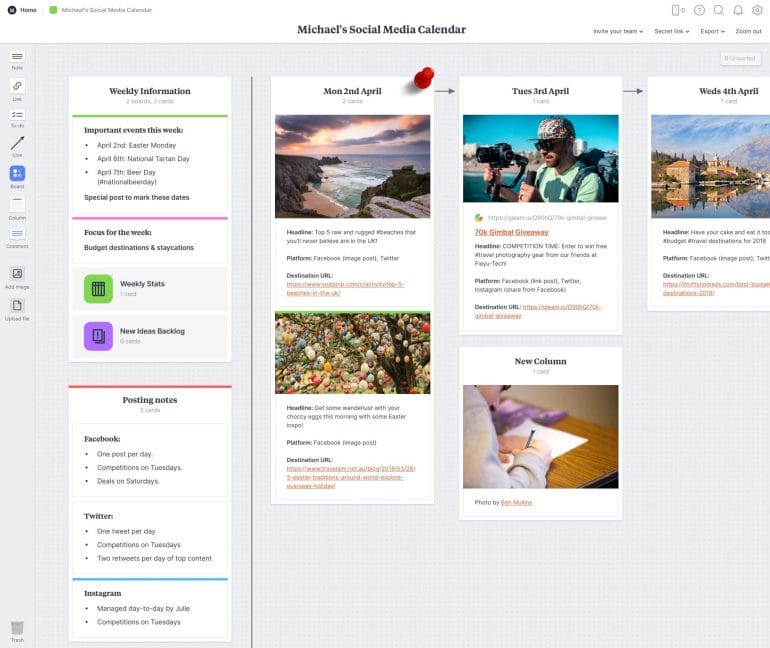The height and width of the screenshot is (648, 770).
Task: Click Zoom out in header
Action: click(x=748, y=31)
